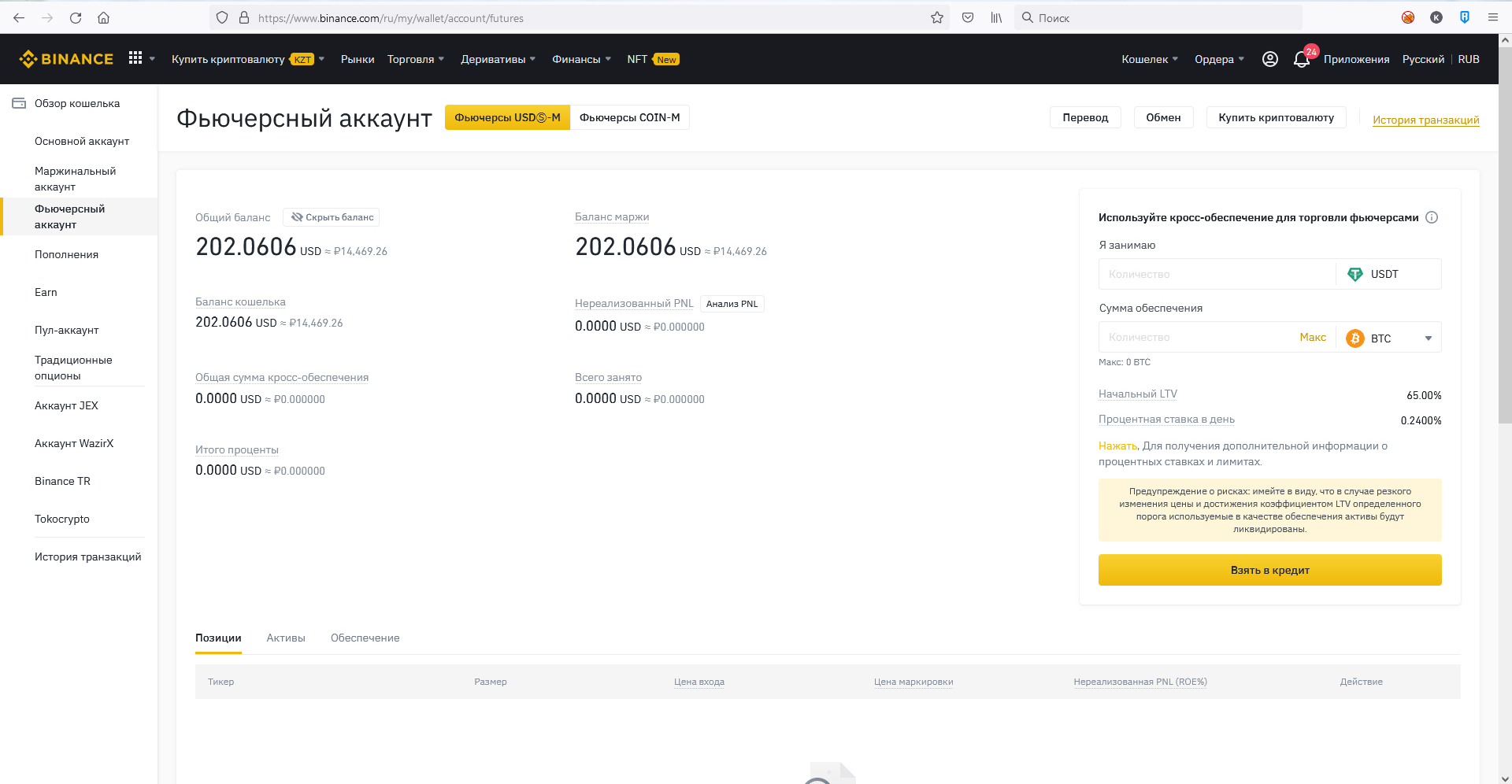This screenshot has height=784, width=1512.
Task: Change language via Русский
Action: pyautogui.click(x=1423, y=59)
